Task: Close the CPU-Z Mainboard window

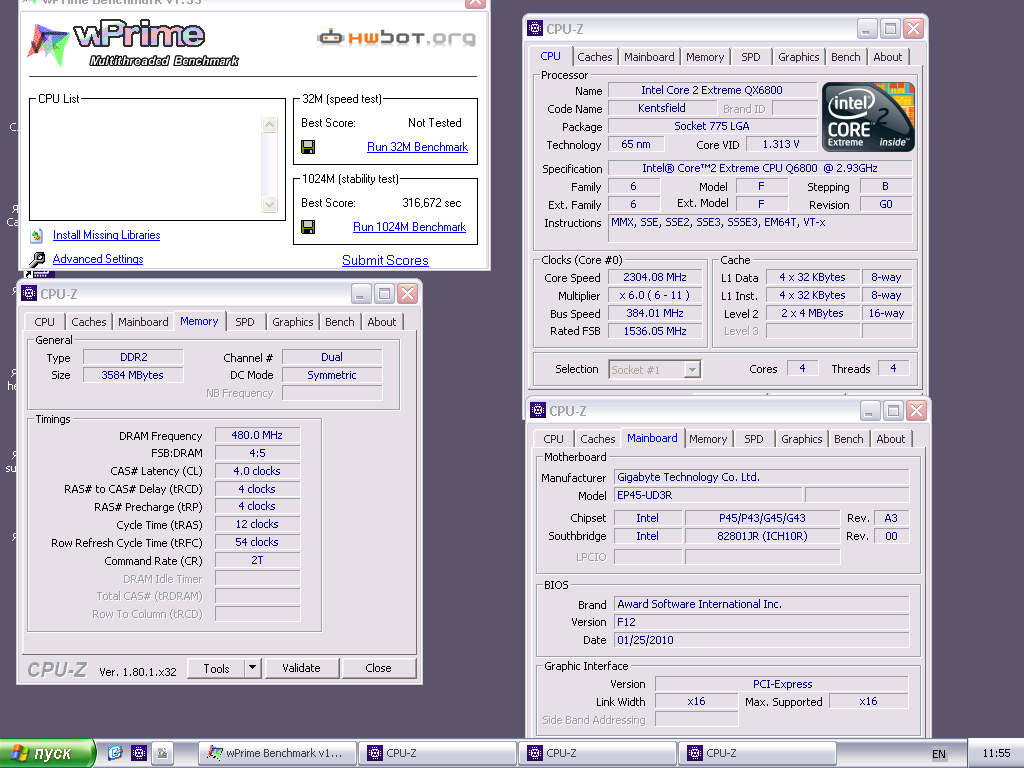Action: click(x=916, y=411)
